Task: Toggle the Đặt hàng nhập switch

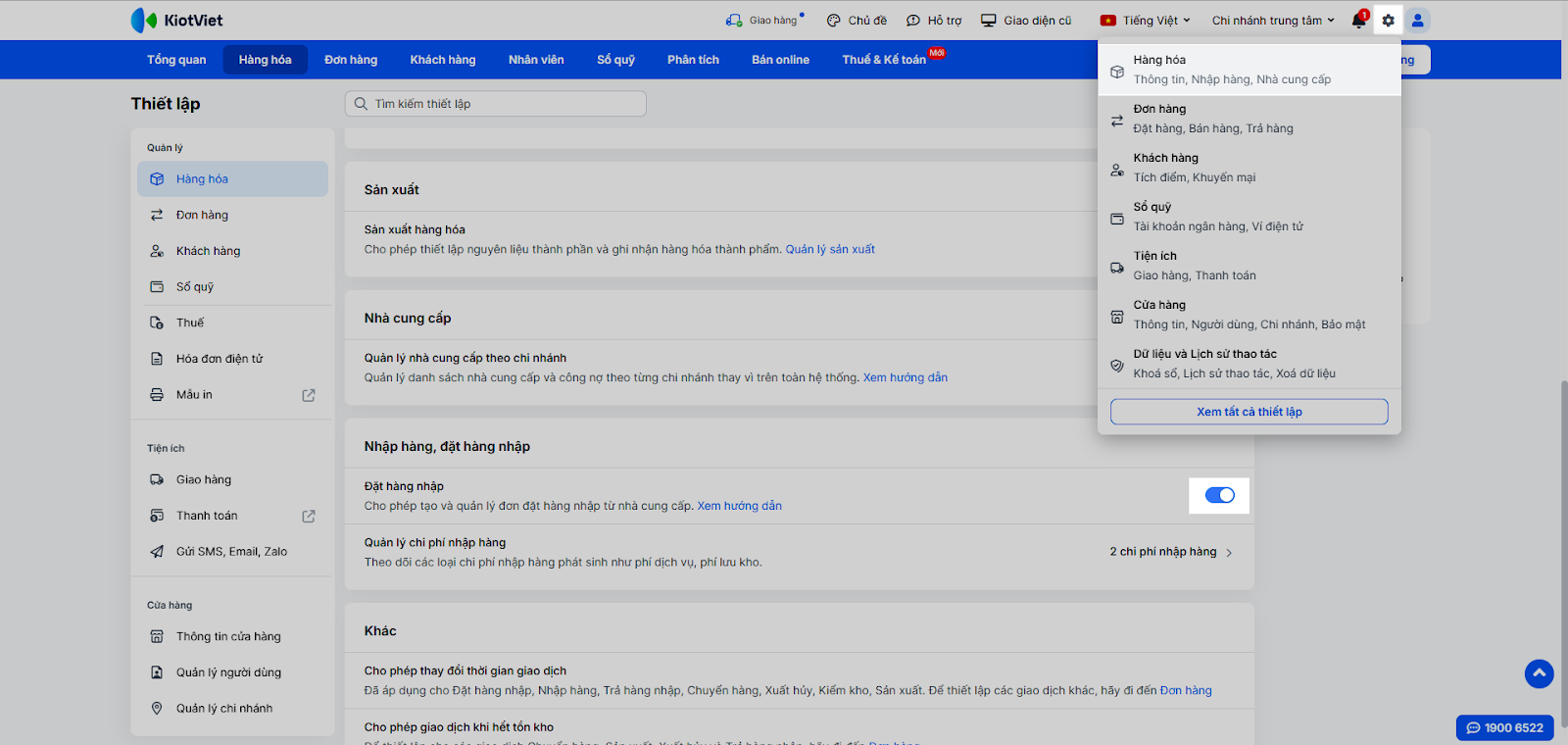Action: click(1219, 495)
